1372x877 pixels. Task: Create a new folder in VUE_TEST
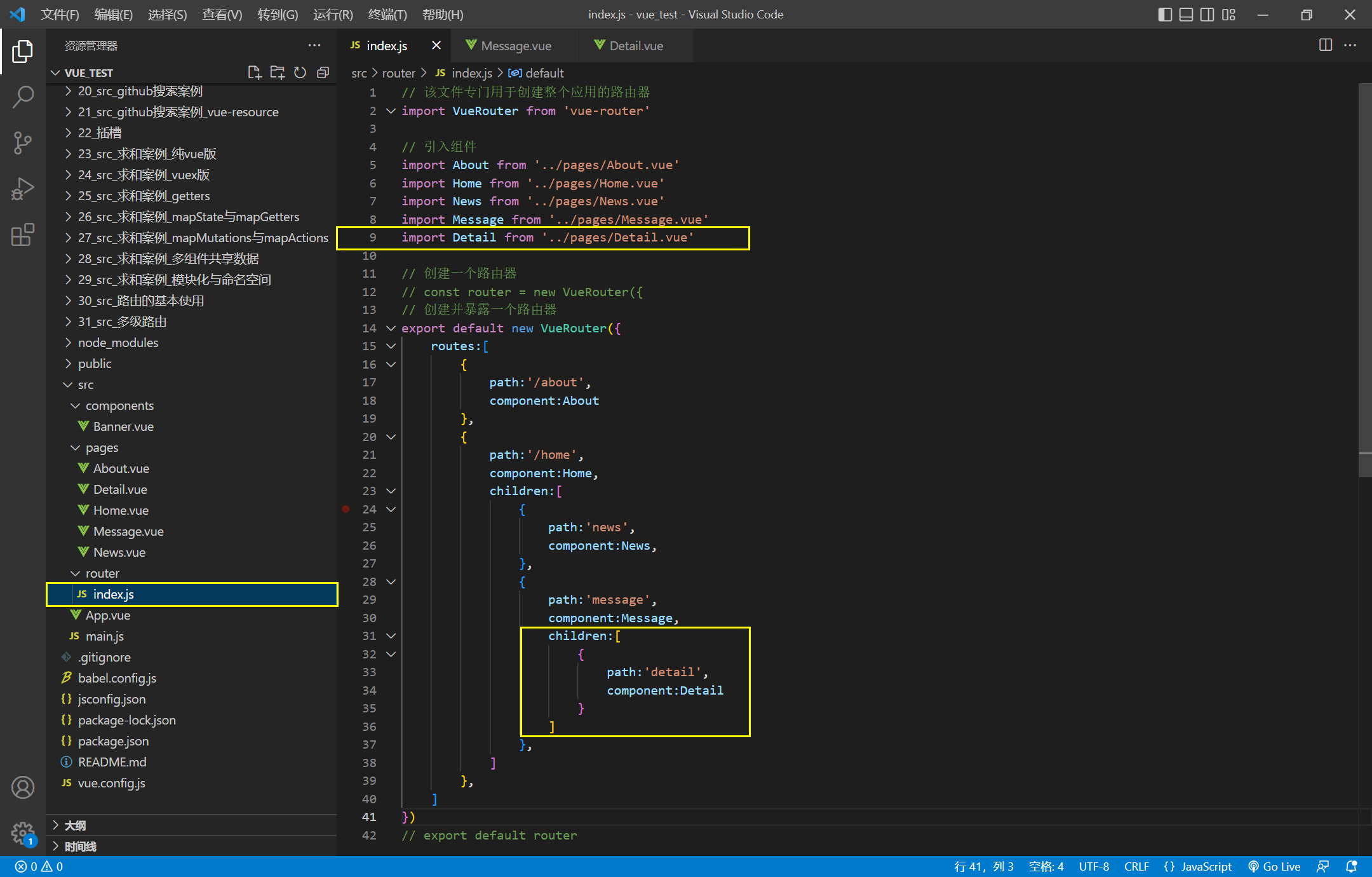(278, 72)
